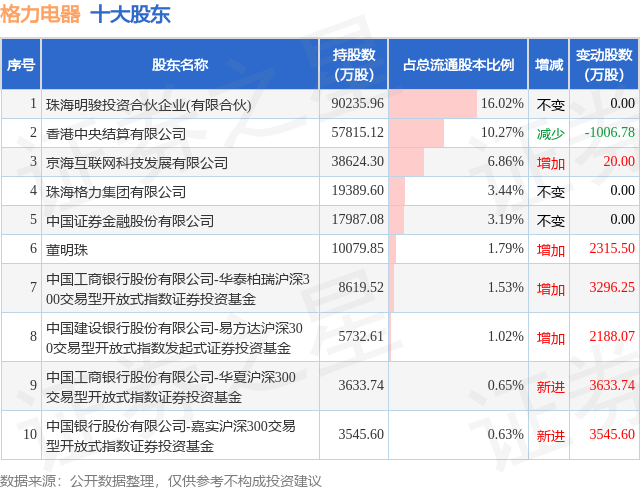Select shareholder 珠海格力集团有限公司
Viewport: 640px width, 490px height.
point(116,192)
